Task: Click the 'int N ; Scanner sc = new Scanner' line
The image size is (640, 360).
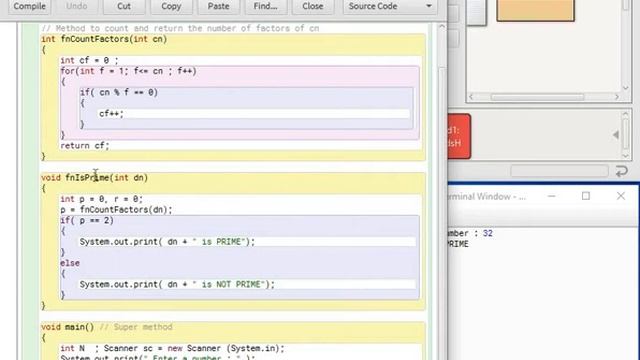Action: [x=172, y=348]
